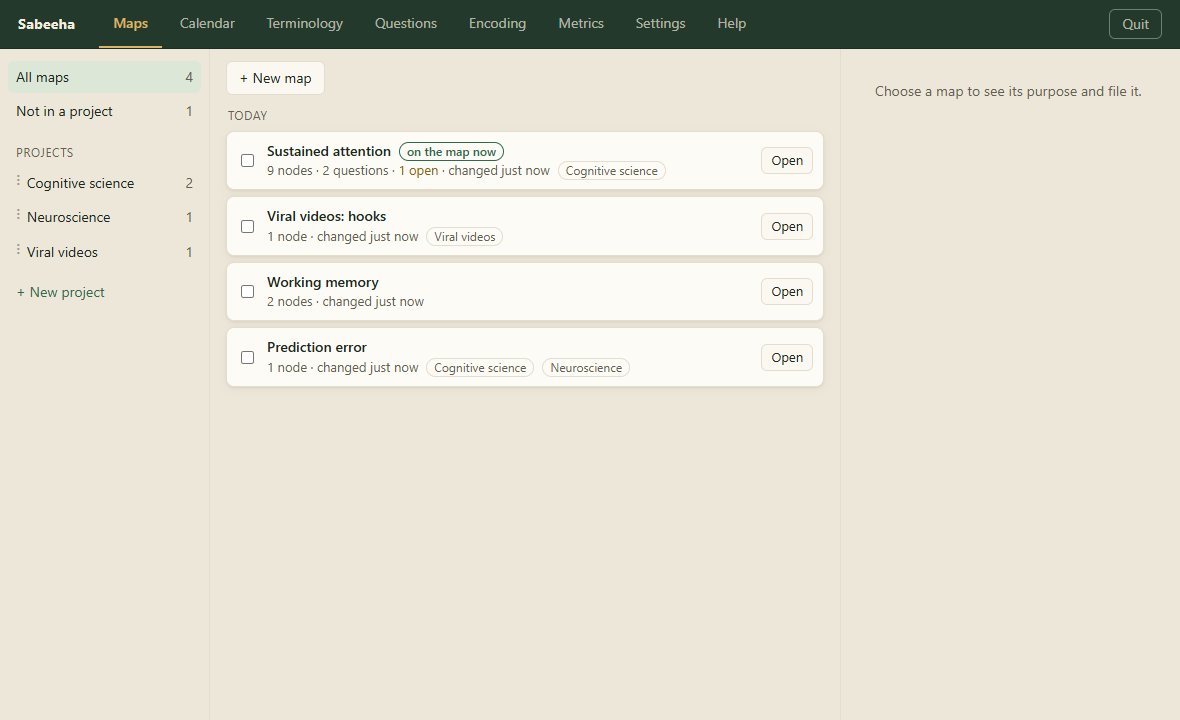The image size is (1180, 720).
Task: Select All maps in the sidebar
Action: coord(105,77)
